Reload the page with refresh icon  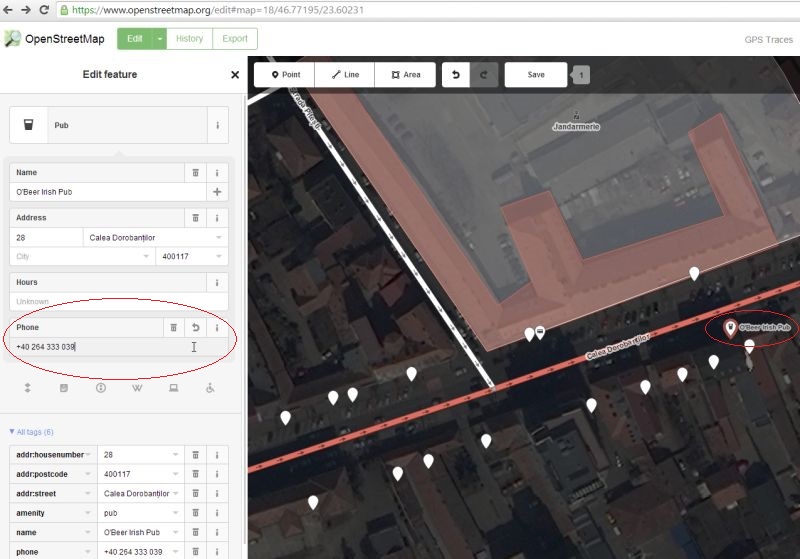click(x=44, y=10)
